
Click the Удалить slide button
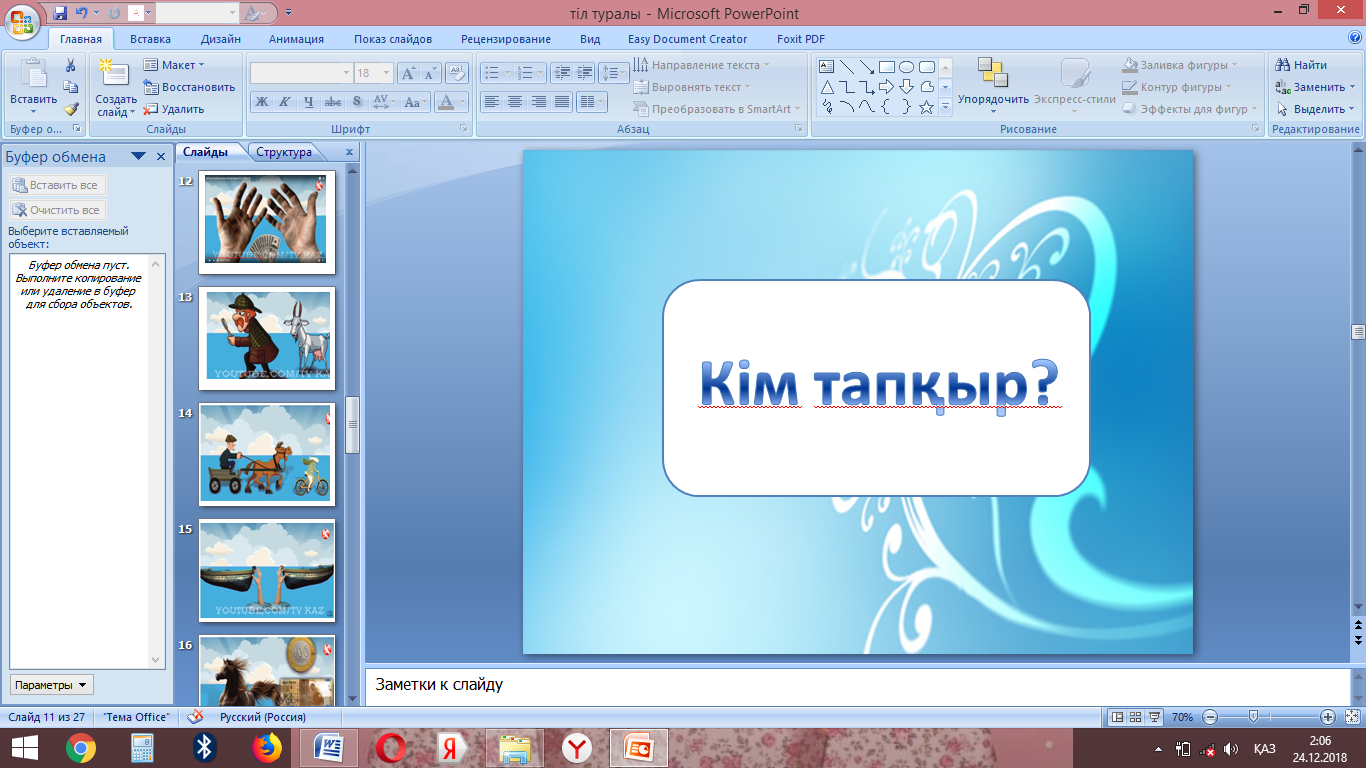tap(174, 109)
